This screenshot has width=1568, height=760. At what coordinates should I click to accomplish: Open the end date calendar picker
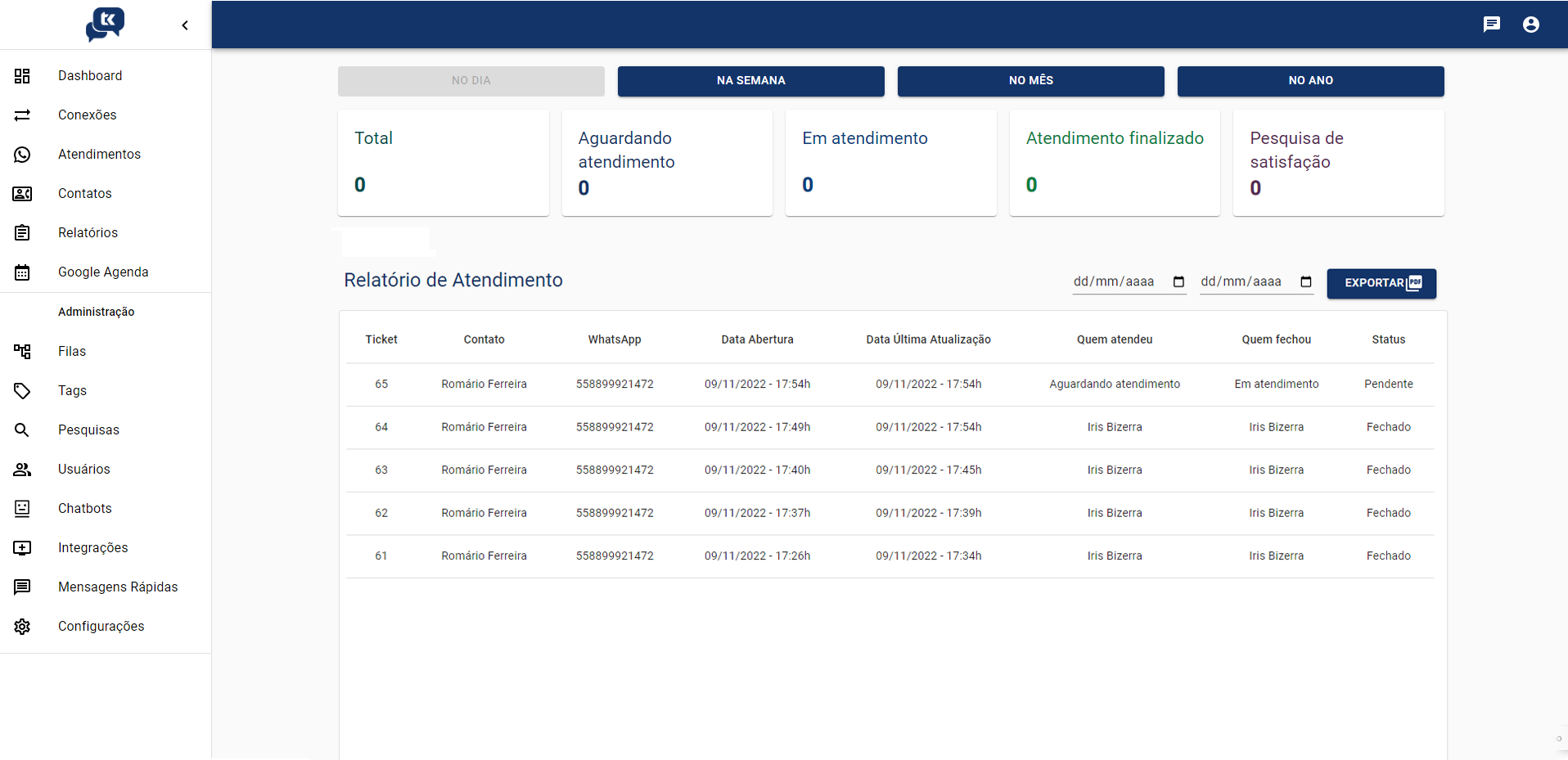(x=1306, y=282)
